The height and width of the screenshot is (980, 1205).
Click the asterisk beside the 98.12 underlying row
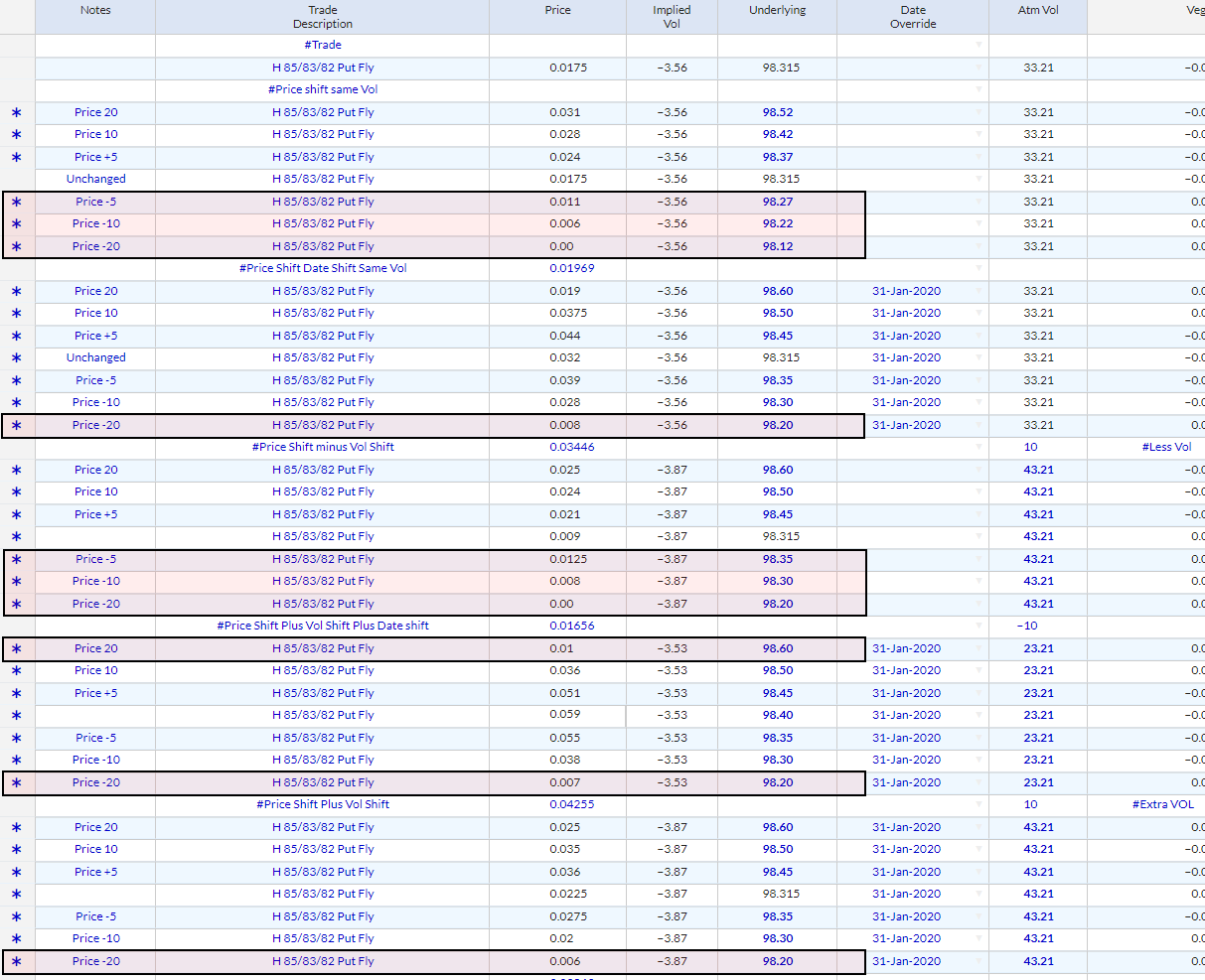(x=16, y=247)
